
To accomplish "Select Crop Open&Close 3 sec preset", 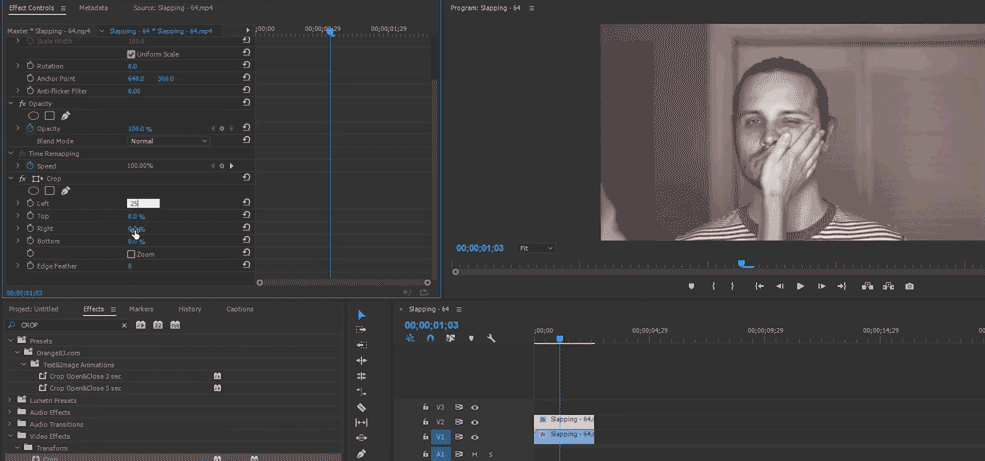I will 85,376.
